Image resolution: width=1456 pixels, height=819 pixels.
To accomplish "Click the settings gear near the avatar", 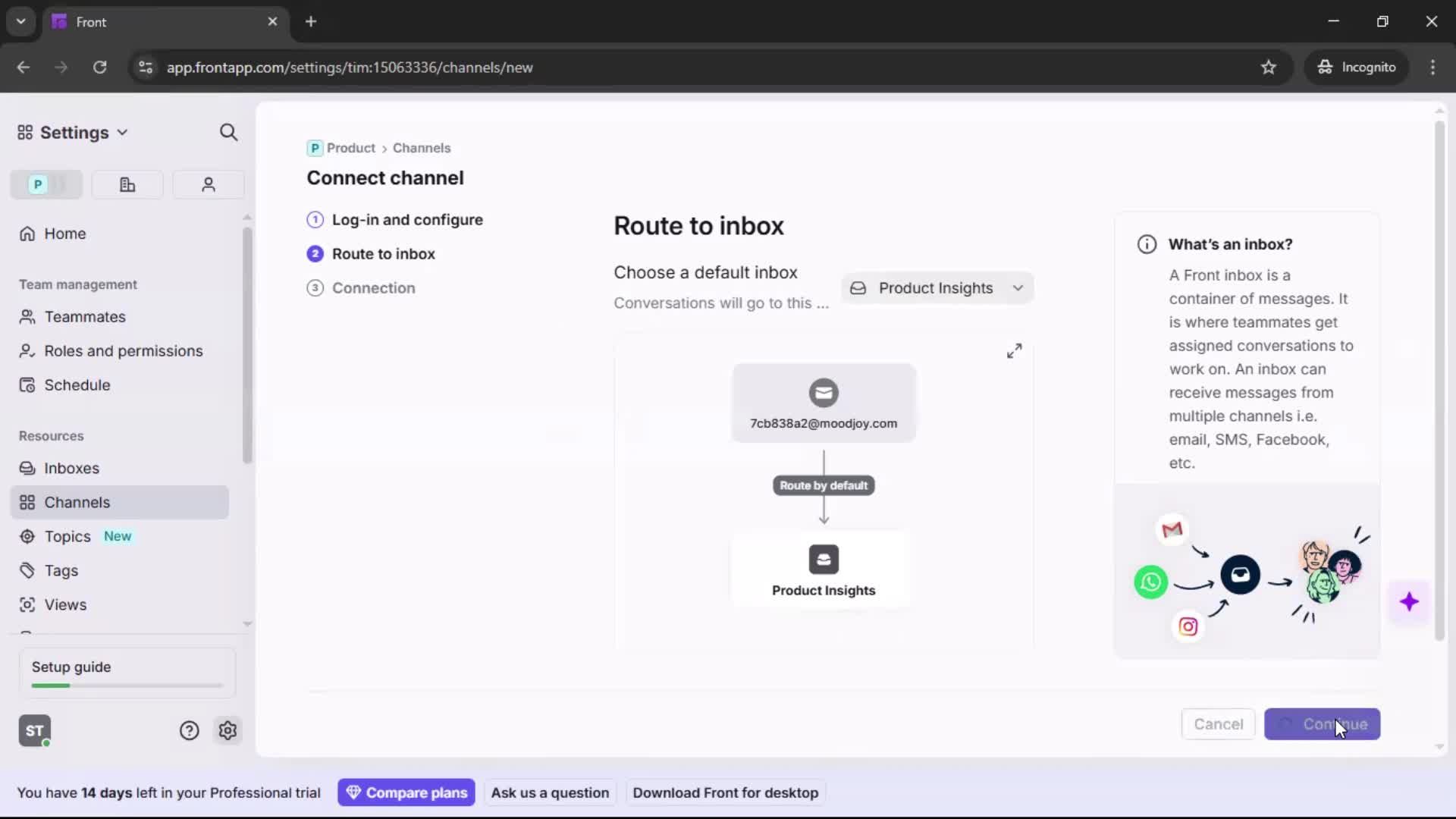I will pos(227,730).
